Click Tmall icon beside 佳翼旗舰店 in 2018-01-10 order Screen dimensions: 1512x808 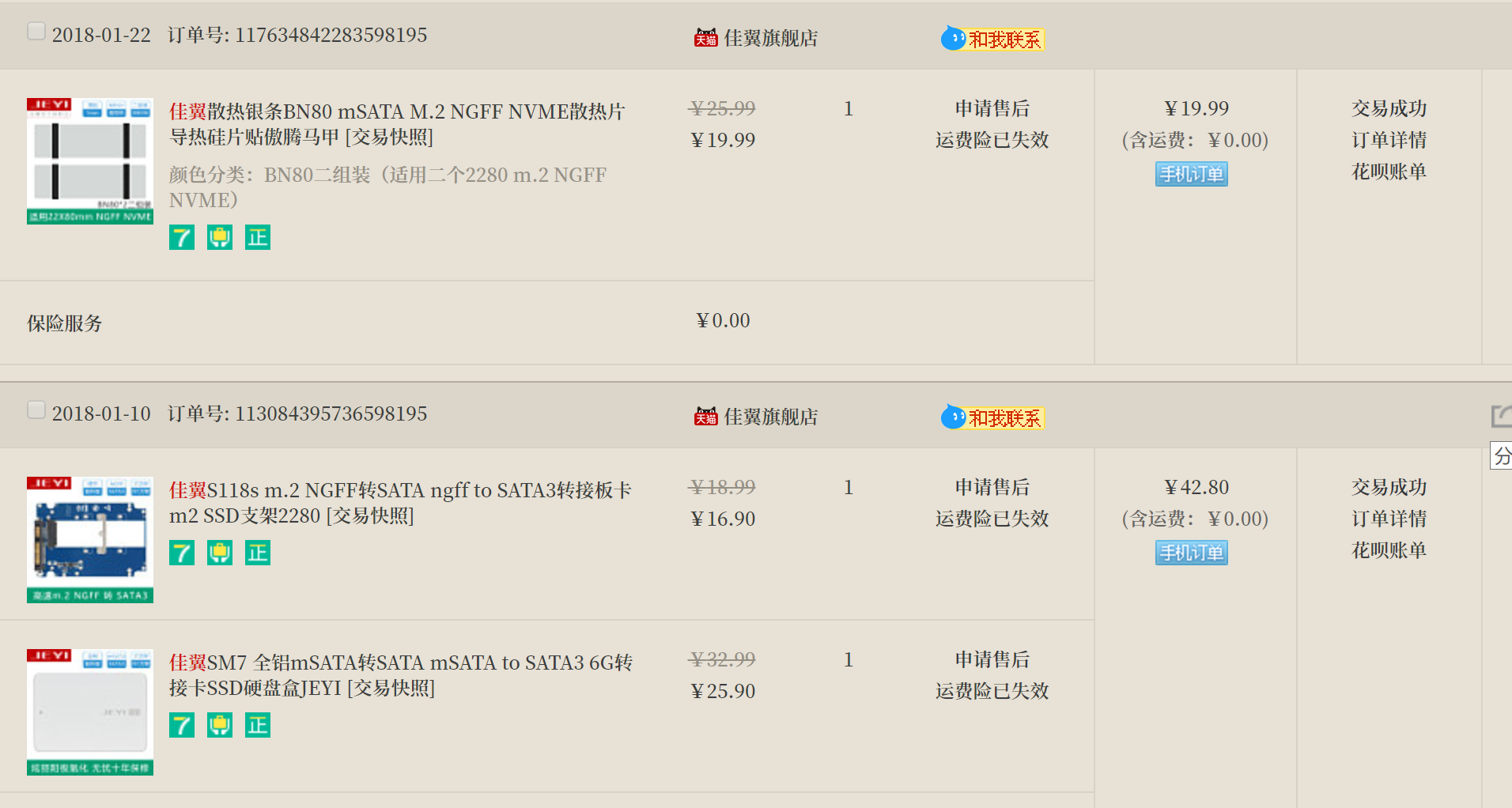pyautogui.click(x=705, y=417)
